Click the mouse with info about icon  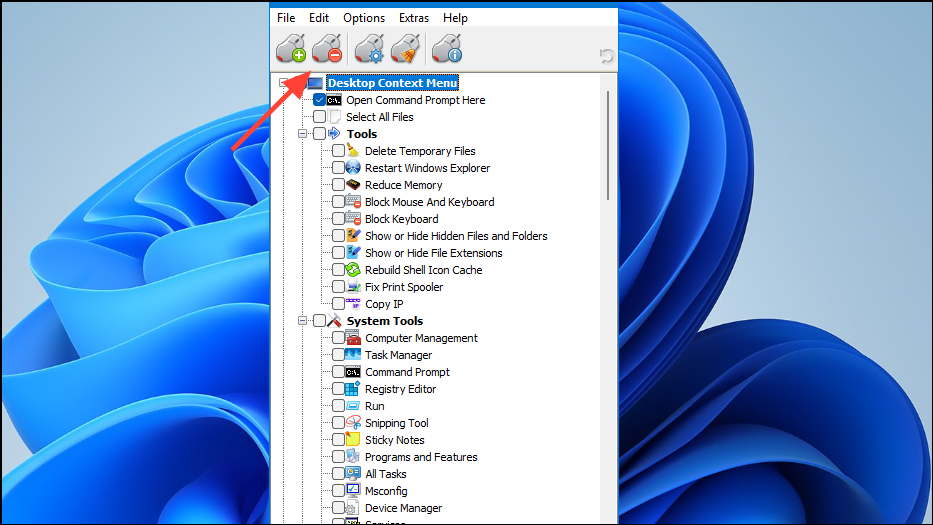click(x=447, y=48)
